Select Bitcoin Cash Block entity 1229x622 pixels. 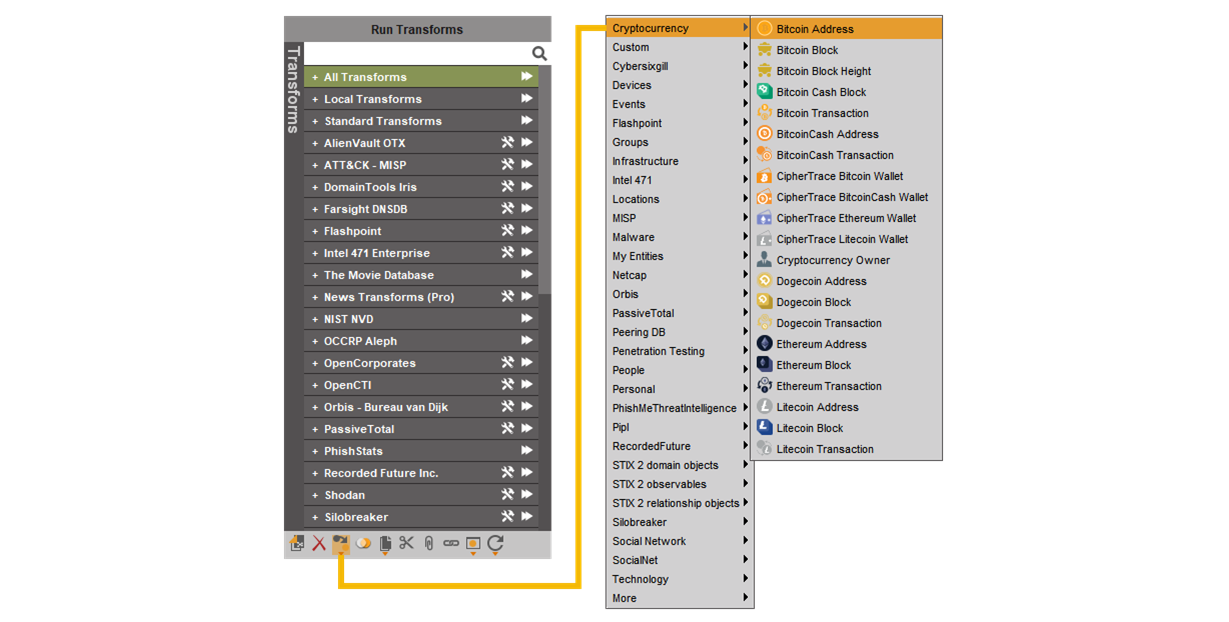coord(847,92)
